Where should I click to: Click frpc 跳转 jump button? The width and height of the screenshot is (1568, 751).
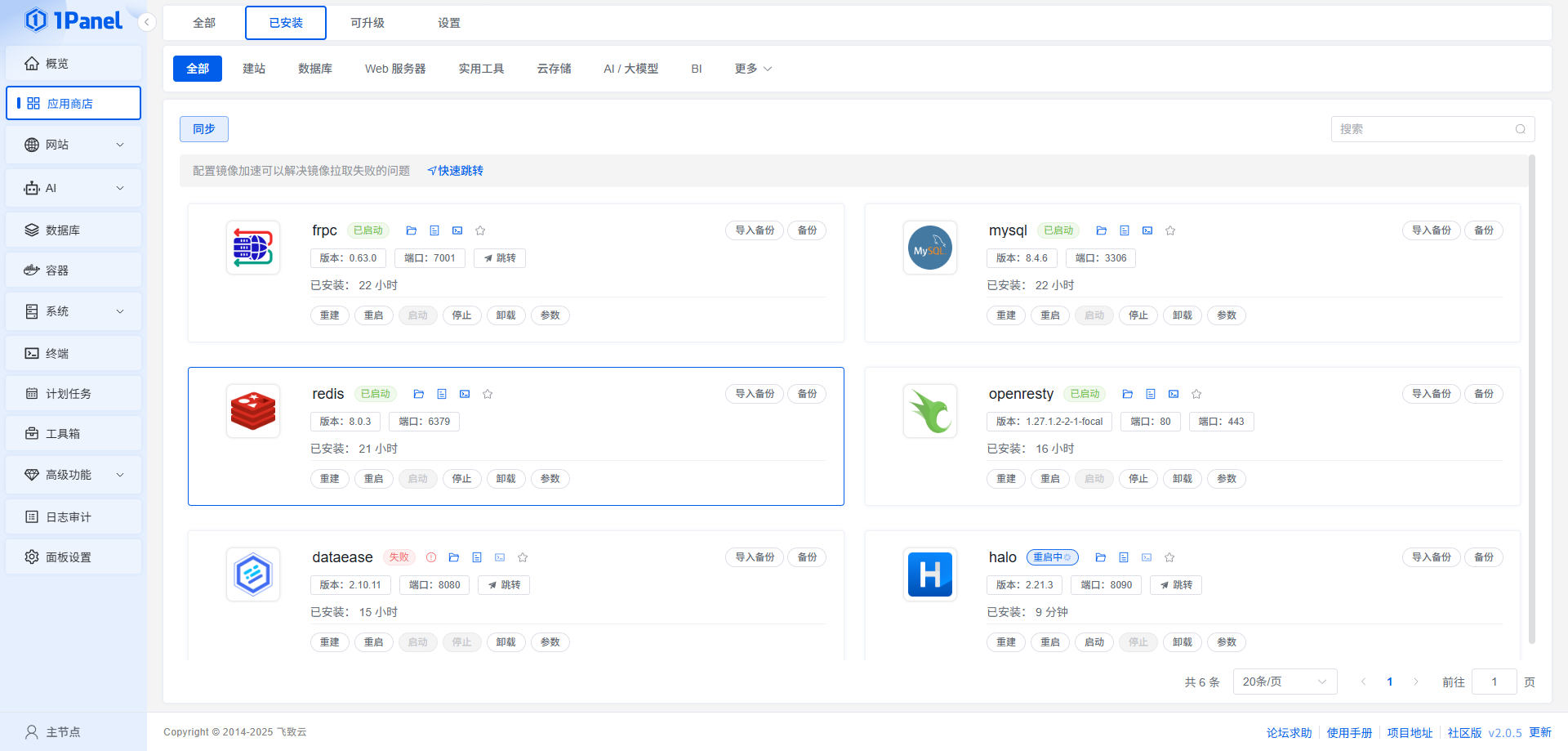pos(500,258)
